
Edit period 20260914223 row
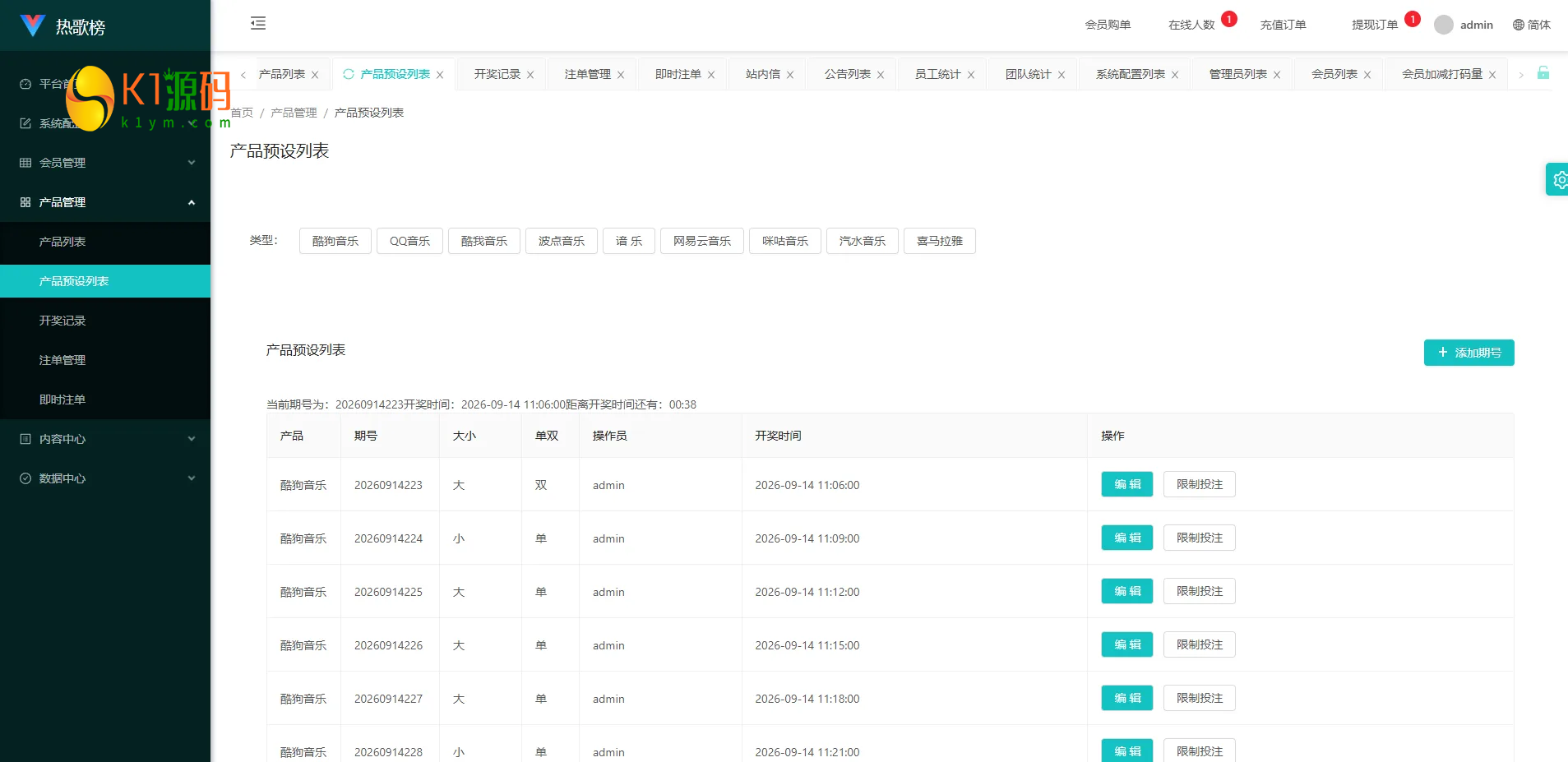[1127, 484]
